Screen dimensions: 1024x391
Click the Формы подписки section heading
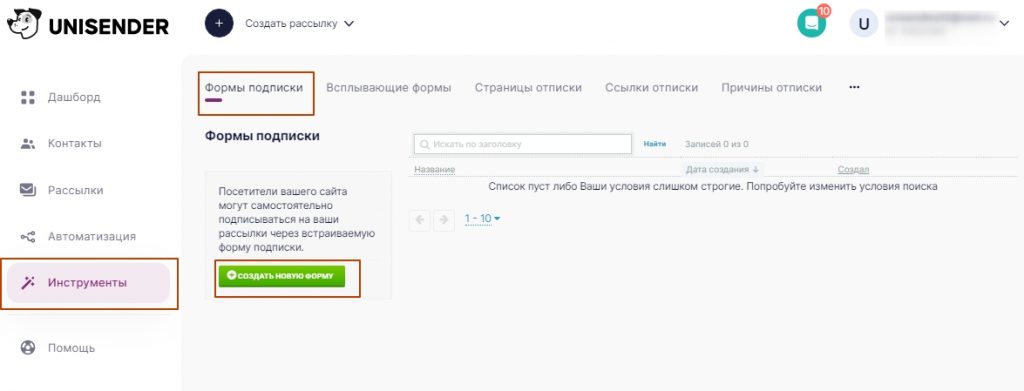(x=263, y=136)
